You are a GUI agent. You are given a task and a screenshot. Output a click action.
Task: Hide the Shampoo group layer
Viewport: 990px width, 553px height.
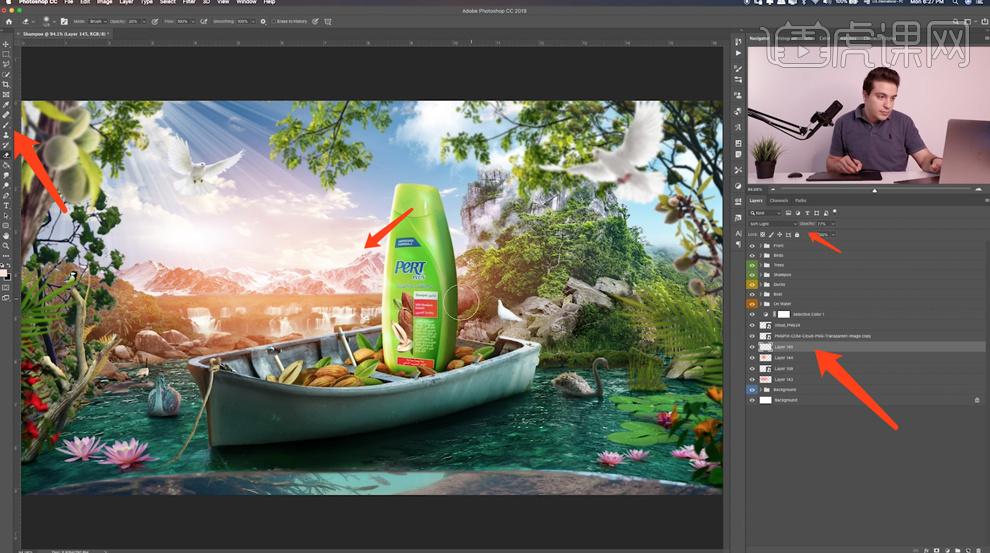coord(752,275)
